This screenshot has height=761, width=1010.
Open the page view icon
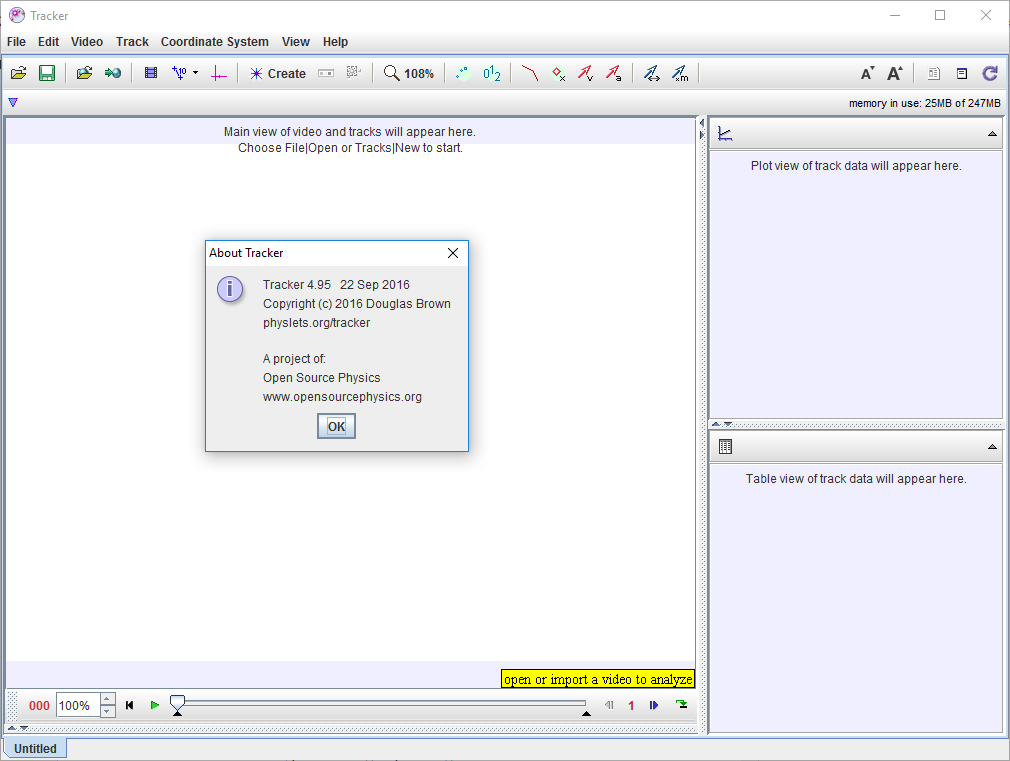click(x=933, y=73)
